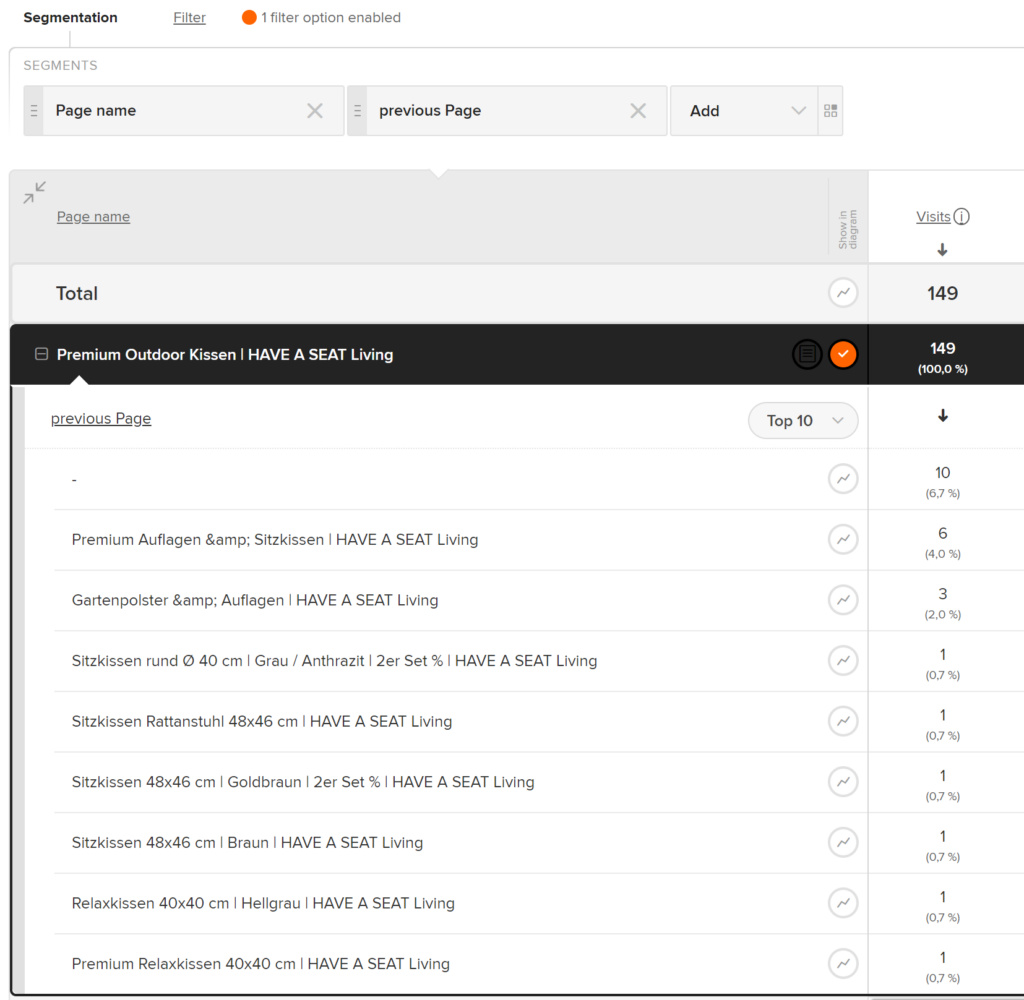Click the SEGMENTS section label

point(61,65)
